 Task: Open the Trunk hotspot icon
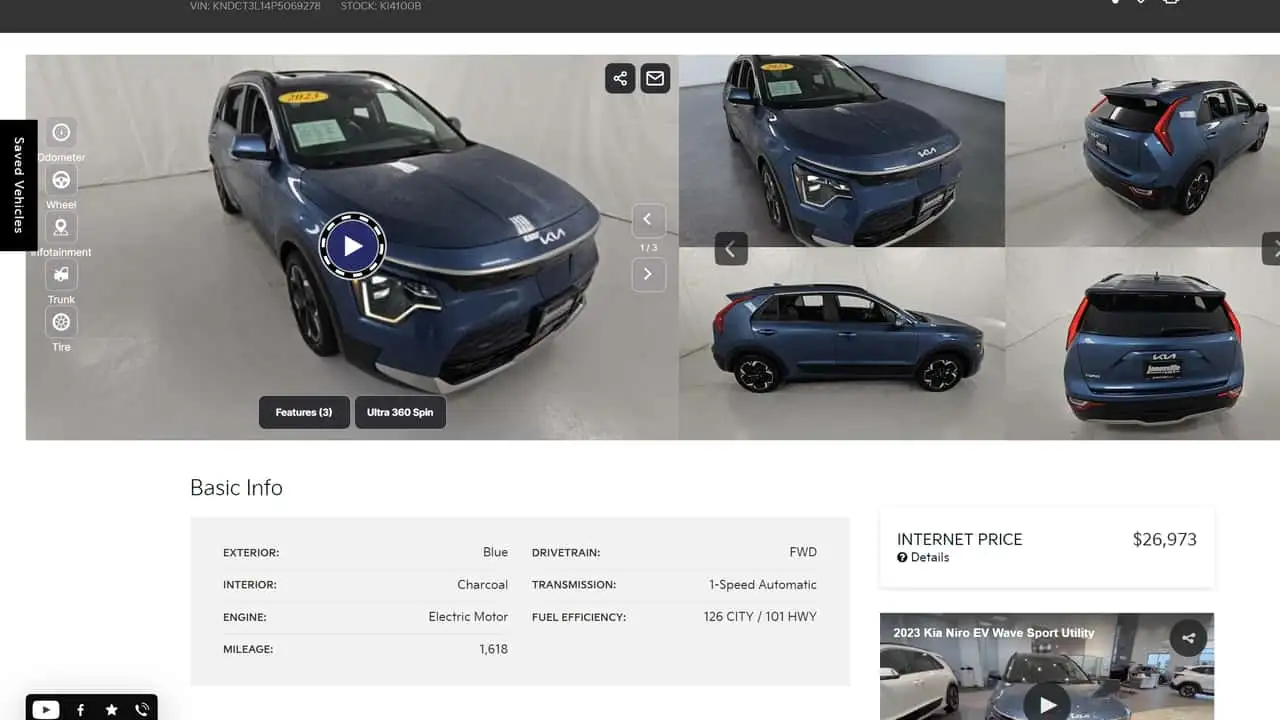61,274
